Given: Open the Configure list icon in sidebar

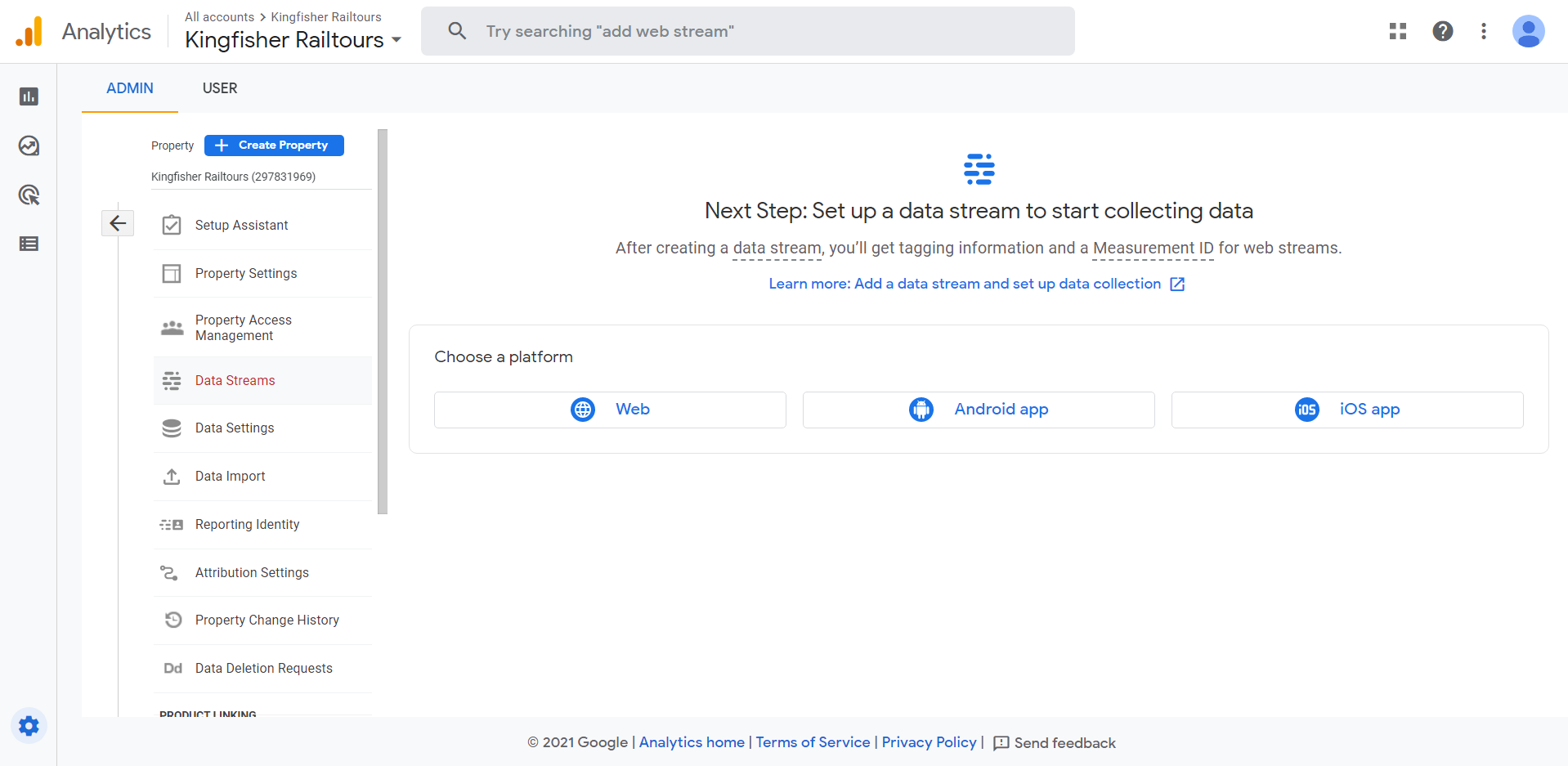Looking at the screenshot, I should (x=29, y=244).
